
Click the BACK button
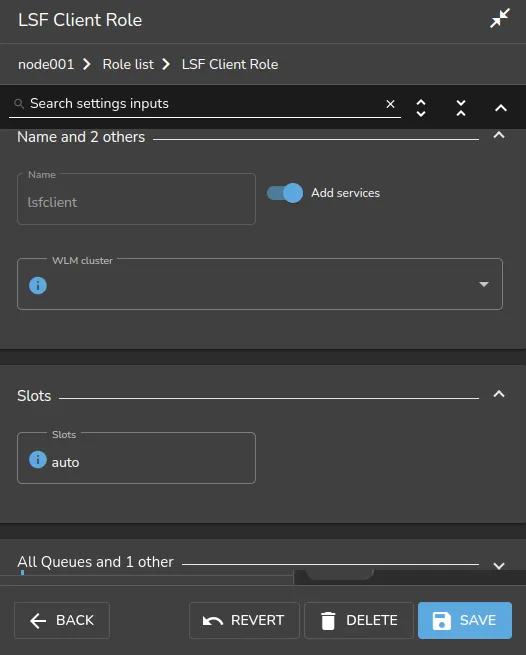(62, 620)
